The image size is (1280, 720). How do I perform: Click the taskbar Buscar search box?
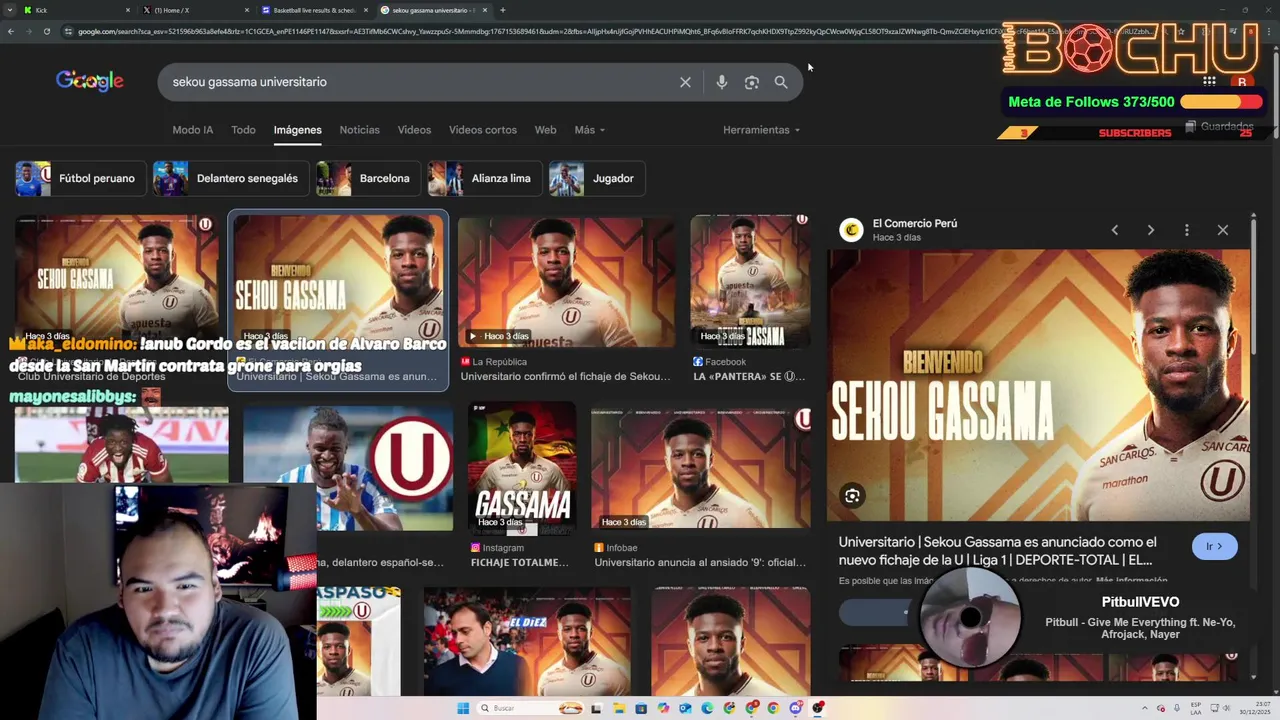[528, 708]
